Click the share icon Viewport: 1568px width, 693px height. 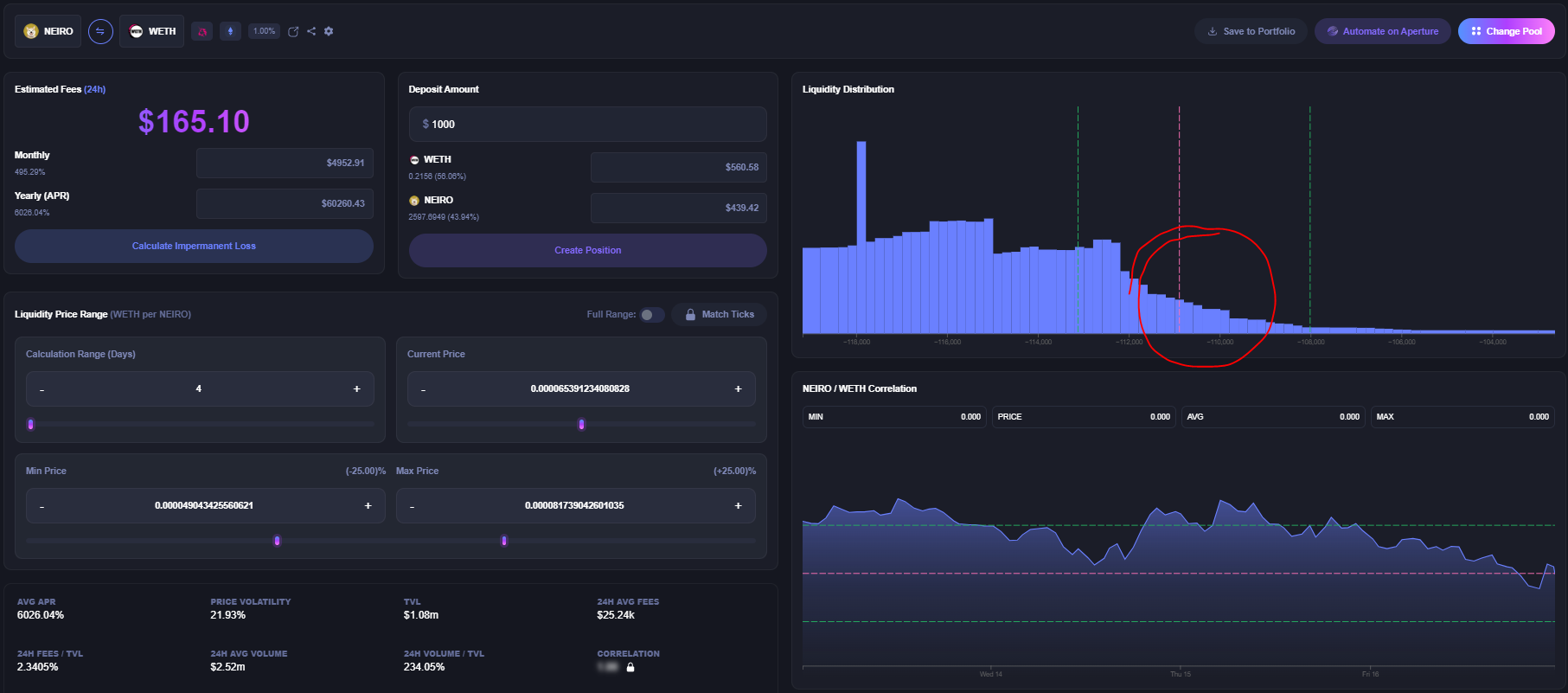coord(311,31)
